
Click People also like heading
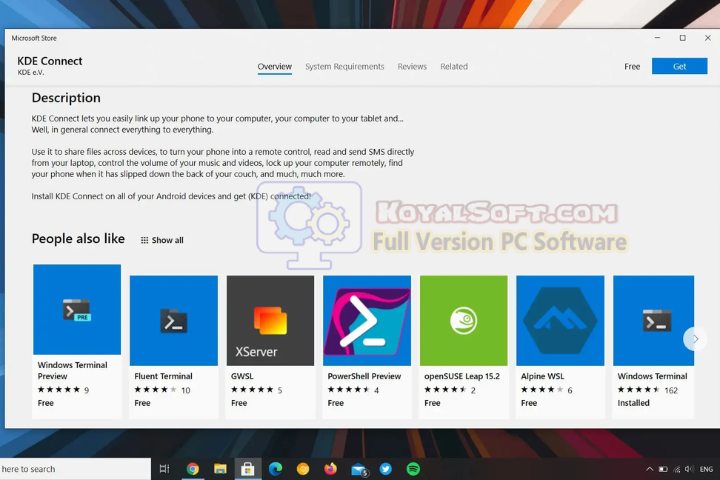point(78,239)
